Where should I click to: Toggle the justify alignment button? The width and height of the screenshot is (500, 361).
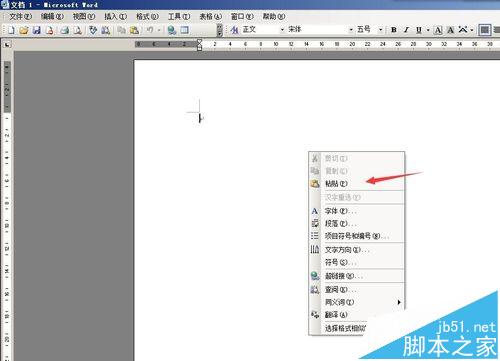point(485,30)
